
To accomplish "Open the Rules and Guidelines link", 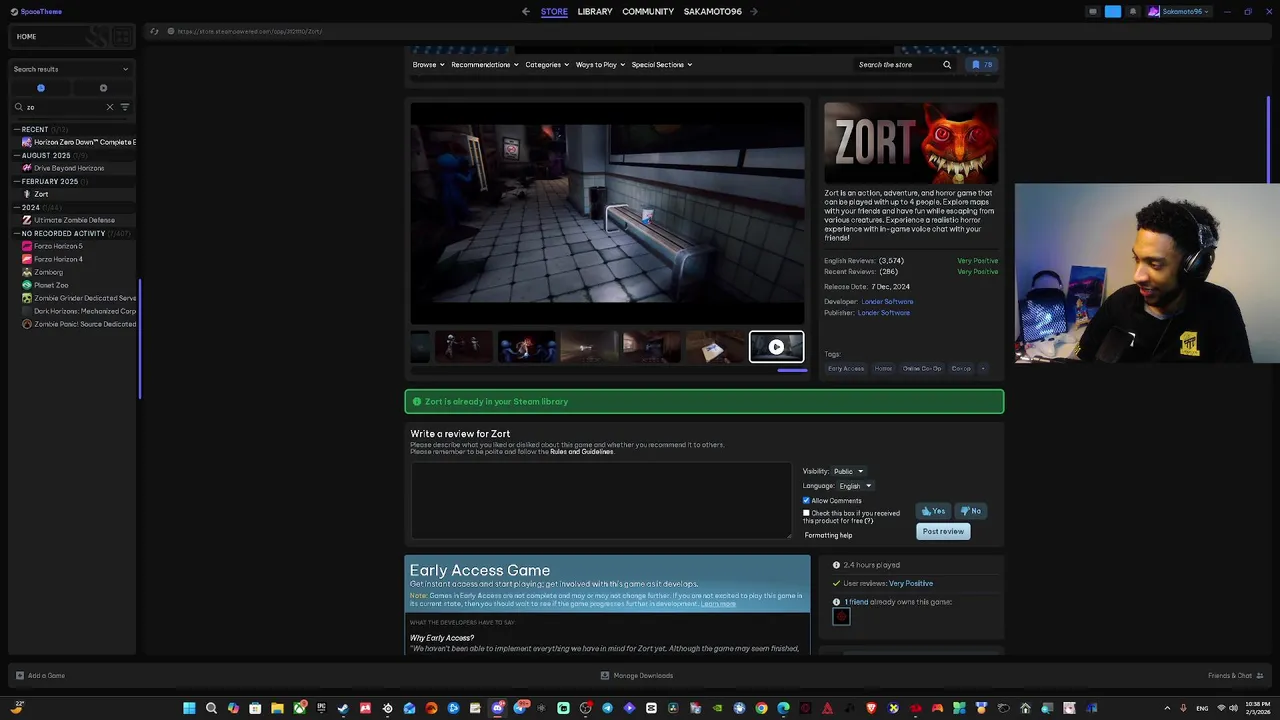I will pyautogui.click(x=582, y=452).
